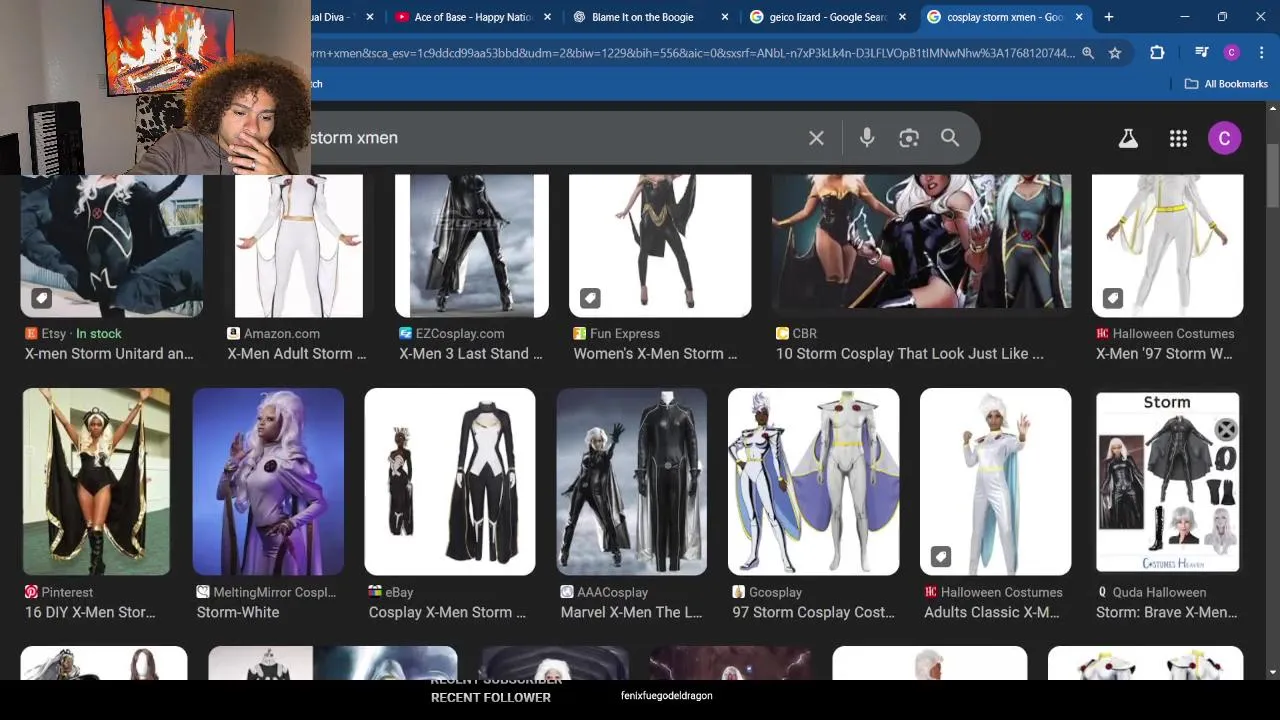Click product tag icon on Fun Express image

[x=590, y=298]
